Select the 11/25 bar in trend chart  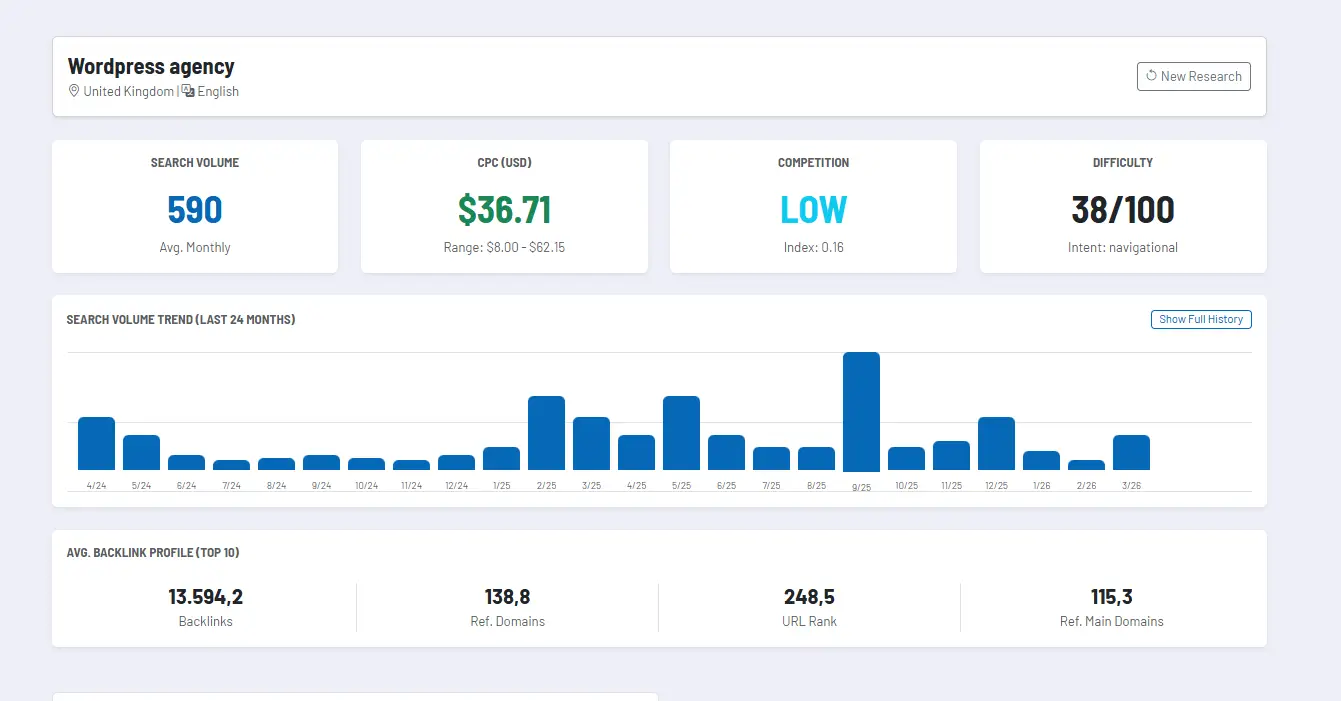(951, 455)
